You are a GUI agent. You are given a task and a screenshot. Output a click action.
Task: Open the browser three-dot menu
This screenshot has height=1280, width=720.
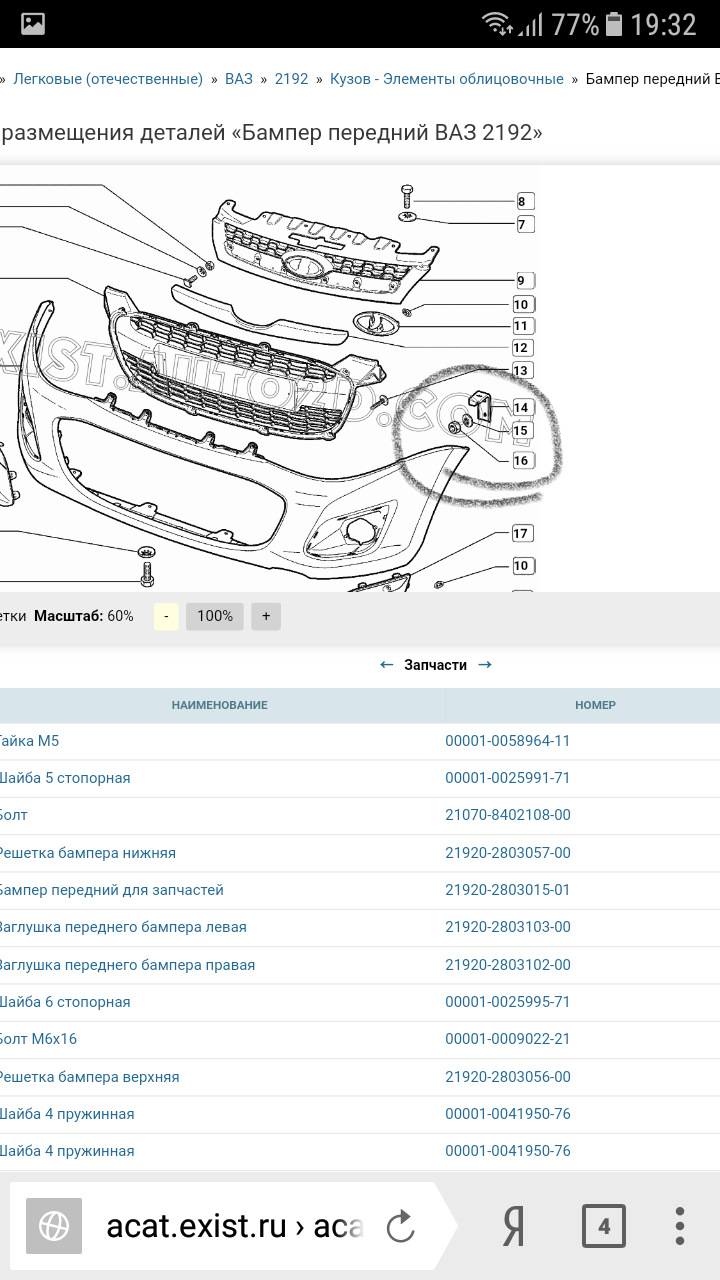(x=680, y=1226)
